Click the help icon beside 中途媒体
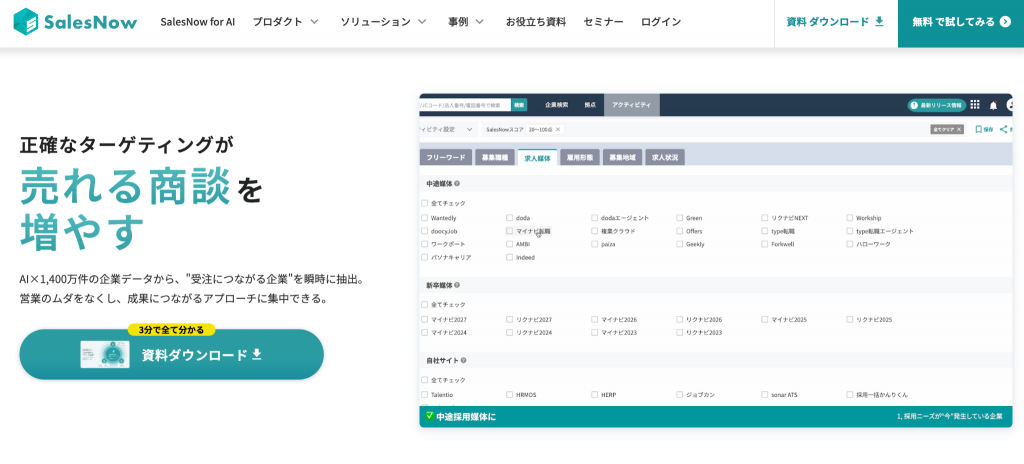The width and height of the screenshot is (1024, 464). 457,184
